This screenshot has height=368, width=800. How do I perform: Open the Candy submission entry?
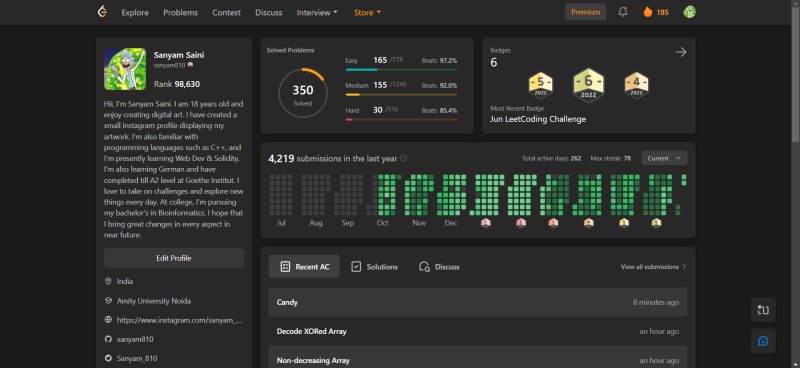[x=478, y=302]
